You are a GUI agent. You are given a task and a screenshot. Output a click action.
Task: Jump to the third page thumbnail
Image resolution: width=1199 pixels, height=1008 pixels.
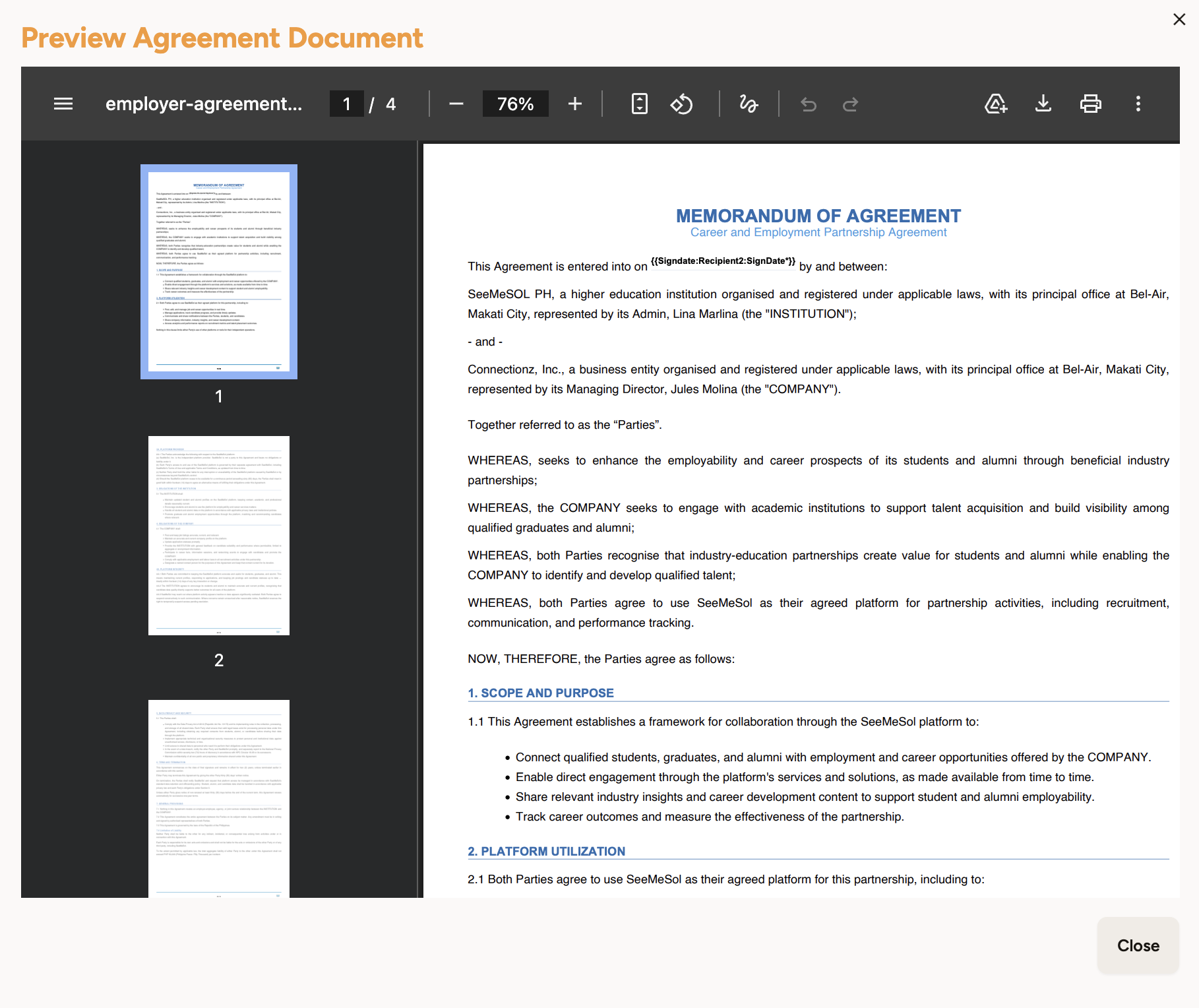tap(218, 798)
